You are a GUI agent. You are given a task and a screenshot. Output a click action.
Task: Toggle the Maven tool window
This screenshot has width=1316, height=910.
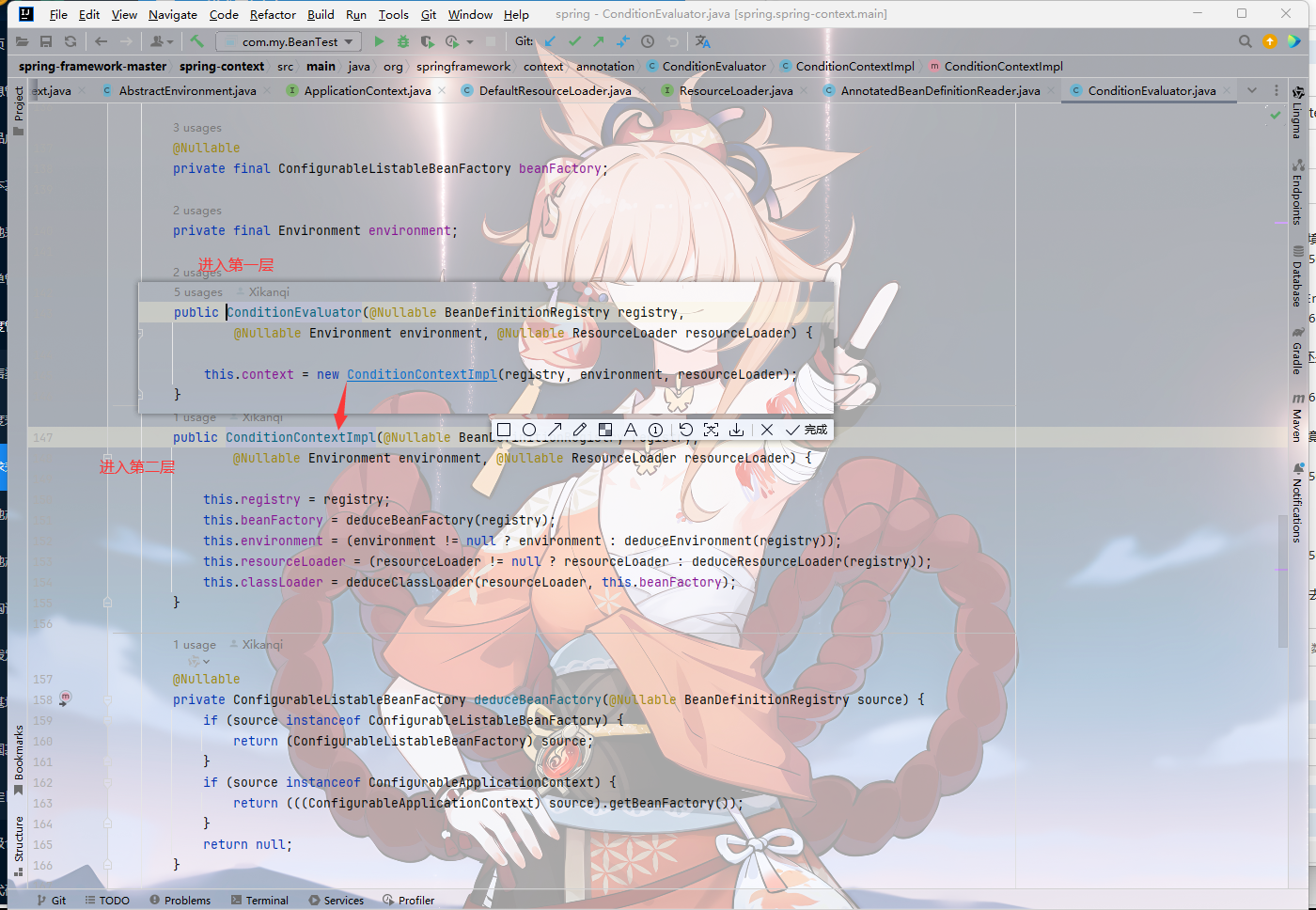click(1297, 417)
